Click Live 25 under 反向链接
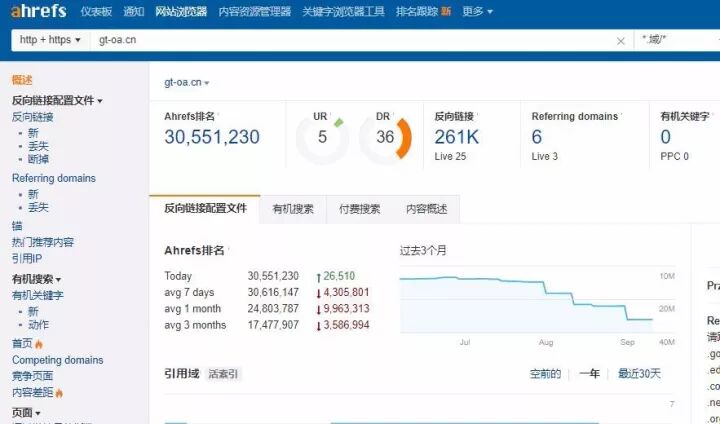The height and width of the screenshot is (424, 720). coord(450,157)
